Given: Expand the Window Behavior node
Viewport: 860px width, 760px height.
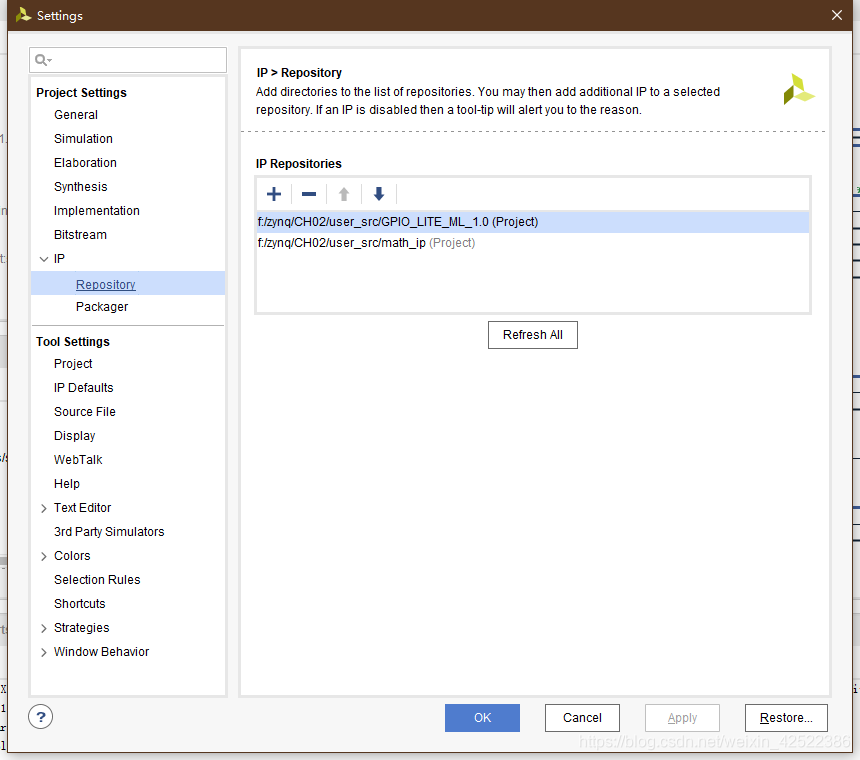Looking at the screenshot, I should tap(44, 652).
